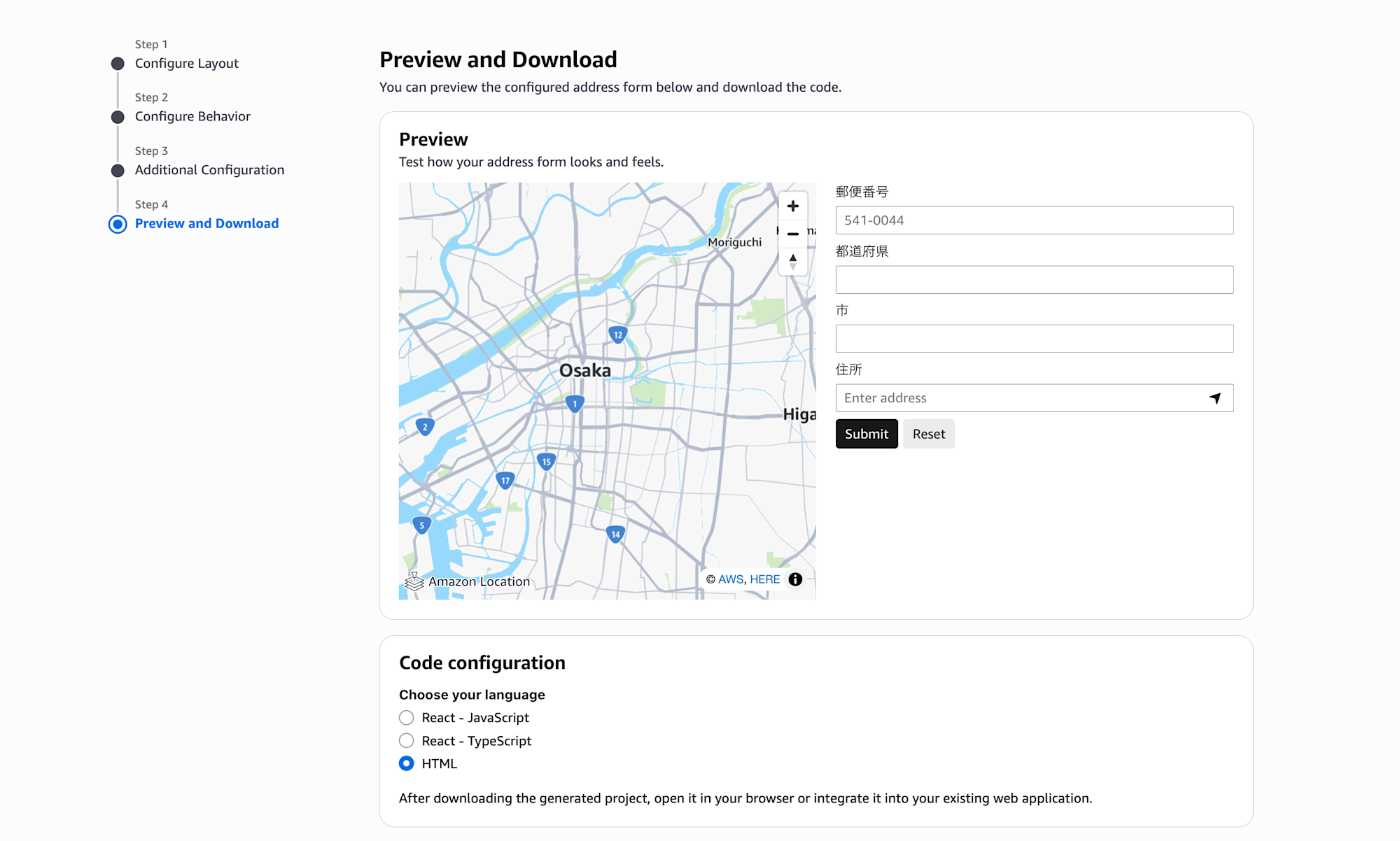Click route 12 shield marker on map
The height and width of the screenshot is (841, 1400).
click(x=617, y=334)
